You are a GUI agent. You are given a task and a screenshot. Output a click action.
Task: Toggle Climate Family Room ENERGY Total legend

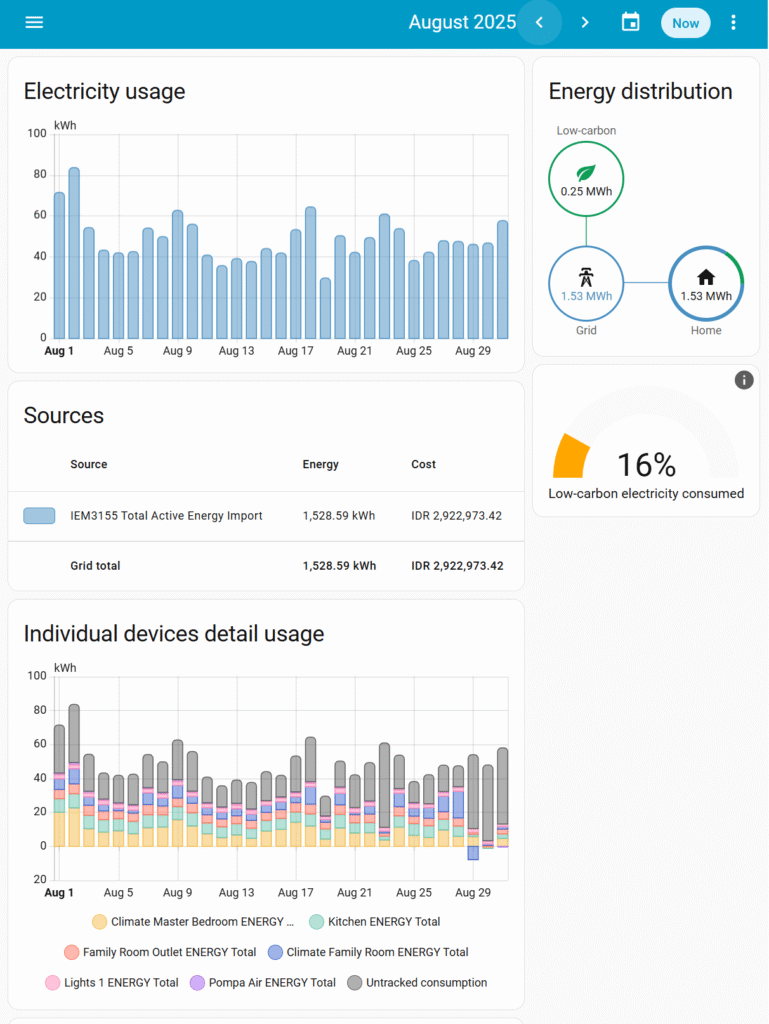coord(368,953)
